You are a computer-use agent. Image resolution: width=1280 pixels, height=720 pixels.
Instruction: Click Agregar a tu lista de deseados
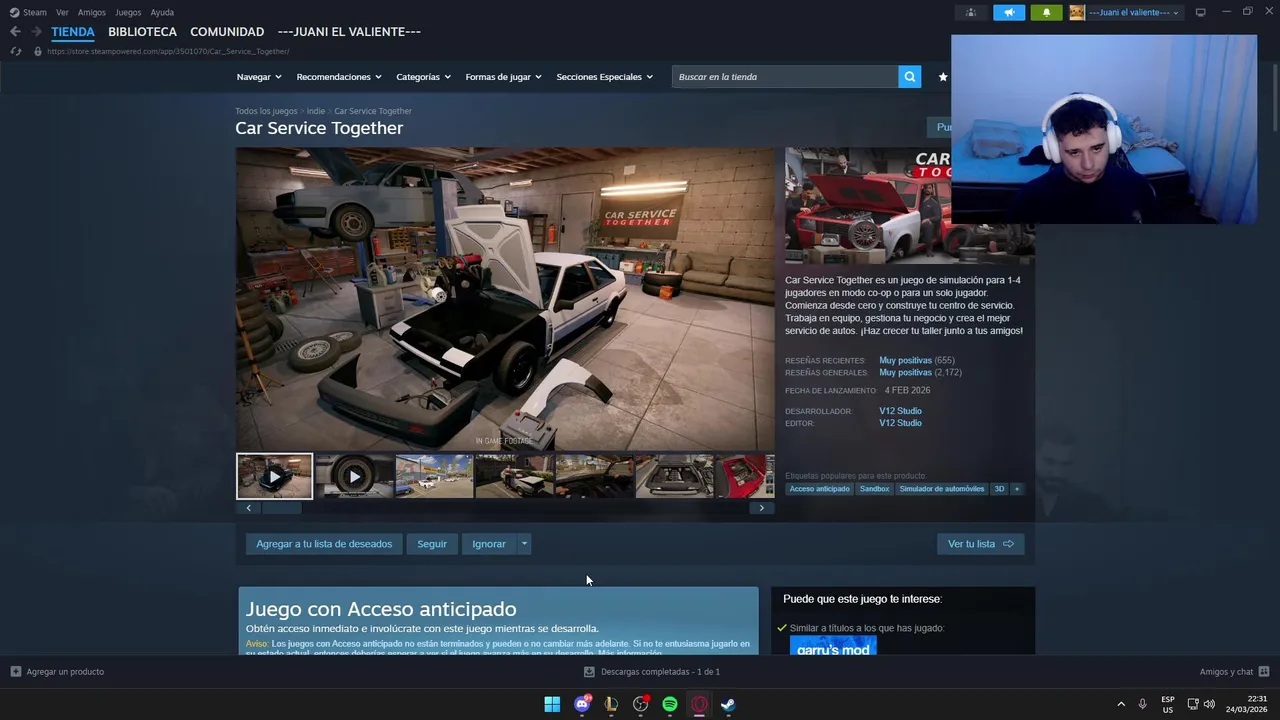[324, 544]
